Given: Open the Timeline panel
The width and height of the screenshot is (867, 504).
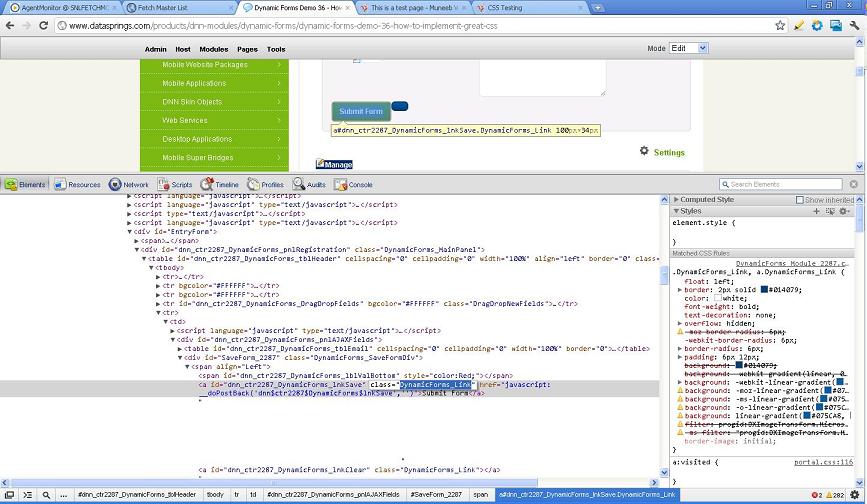Looking at the screenshot, I should pyautogui.click(x=220, y=185).
